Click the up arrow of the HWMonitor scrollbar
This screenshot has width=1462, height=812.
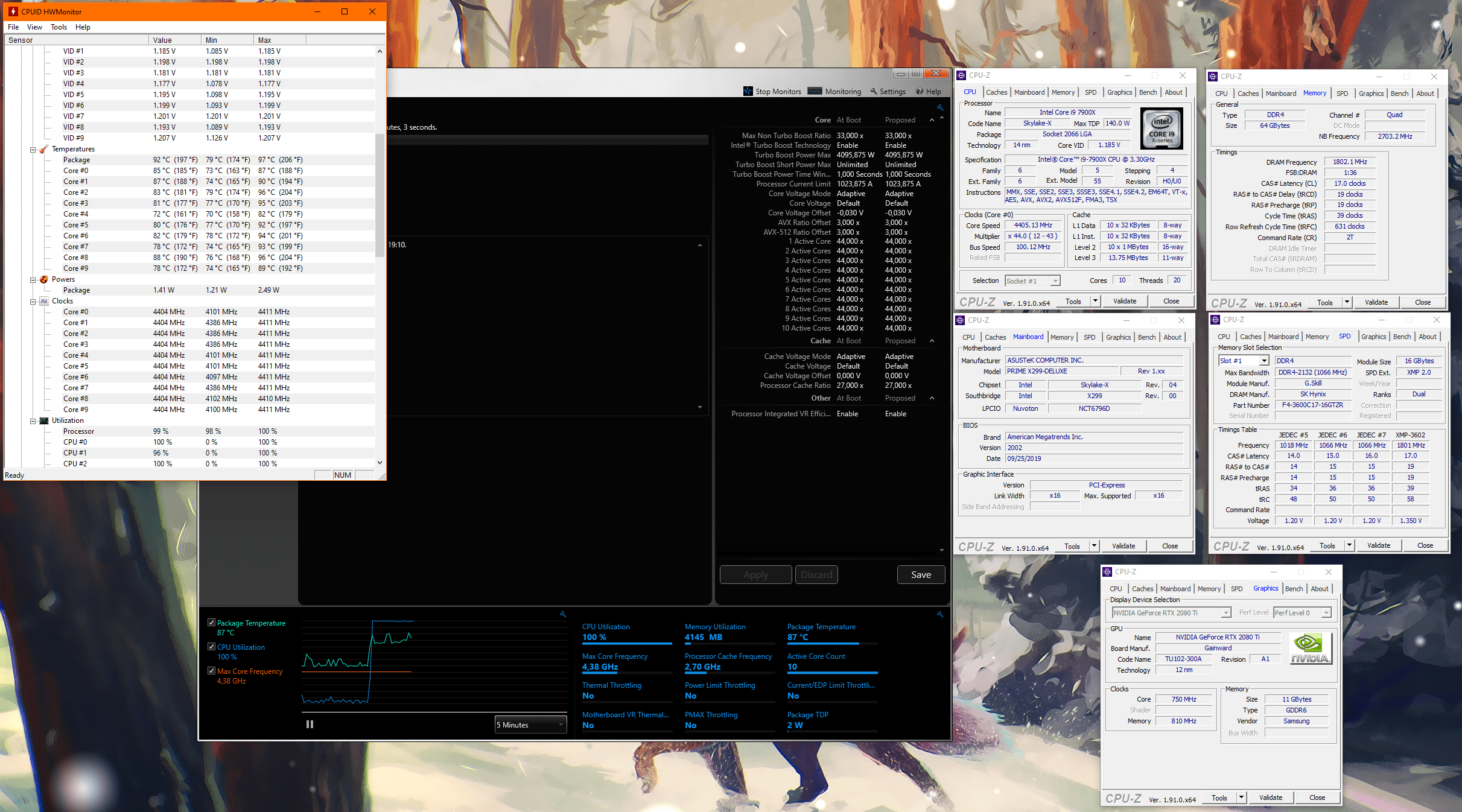pyautogui.click(x=380, y=51)
